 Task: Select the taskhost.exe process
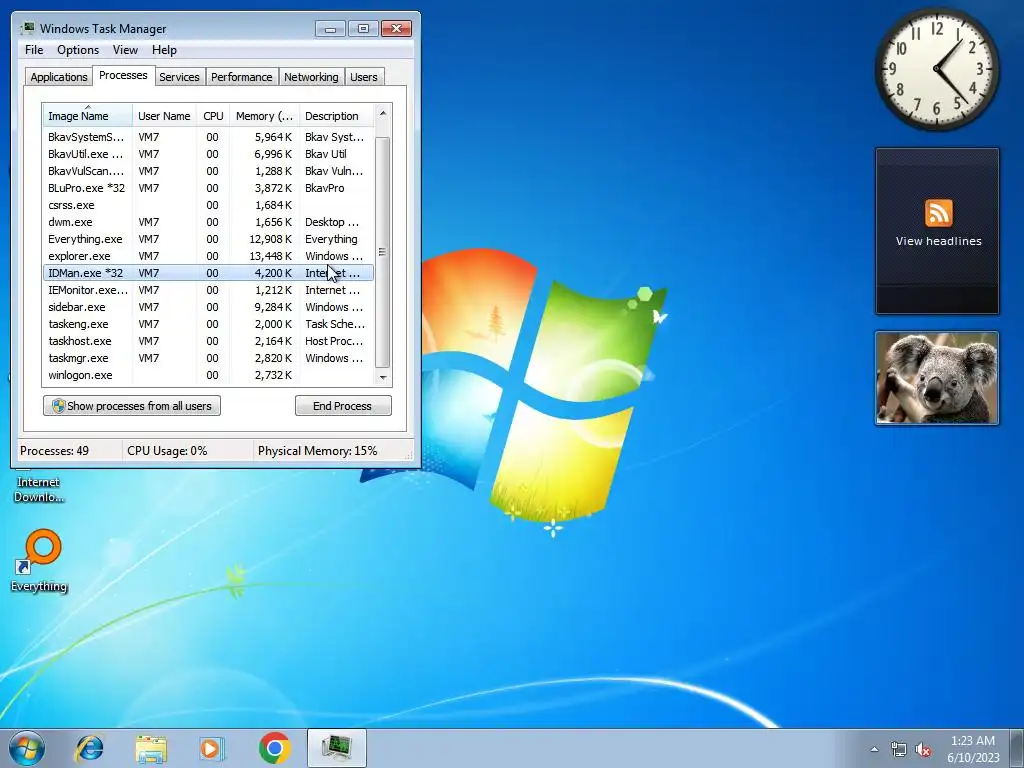click(x=208, y=341)
